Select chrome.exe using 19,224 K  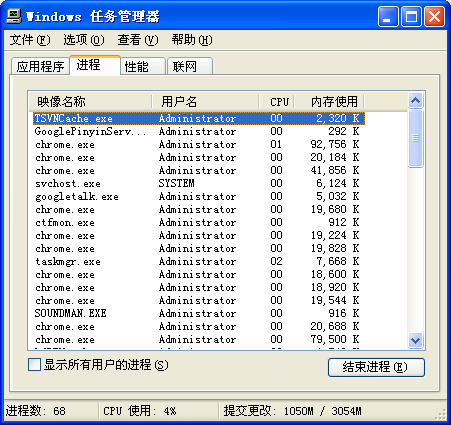pos(199,235)
